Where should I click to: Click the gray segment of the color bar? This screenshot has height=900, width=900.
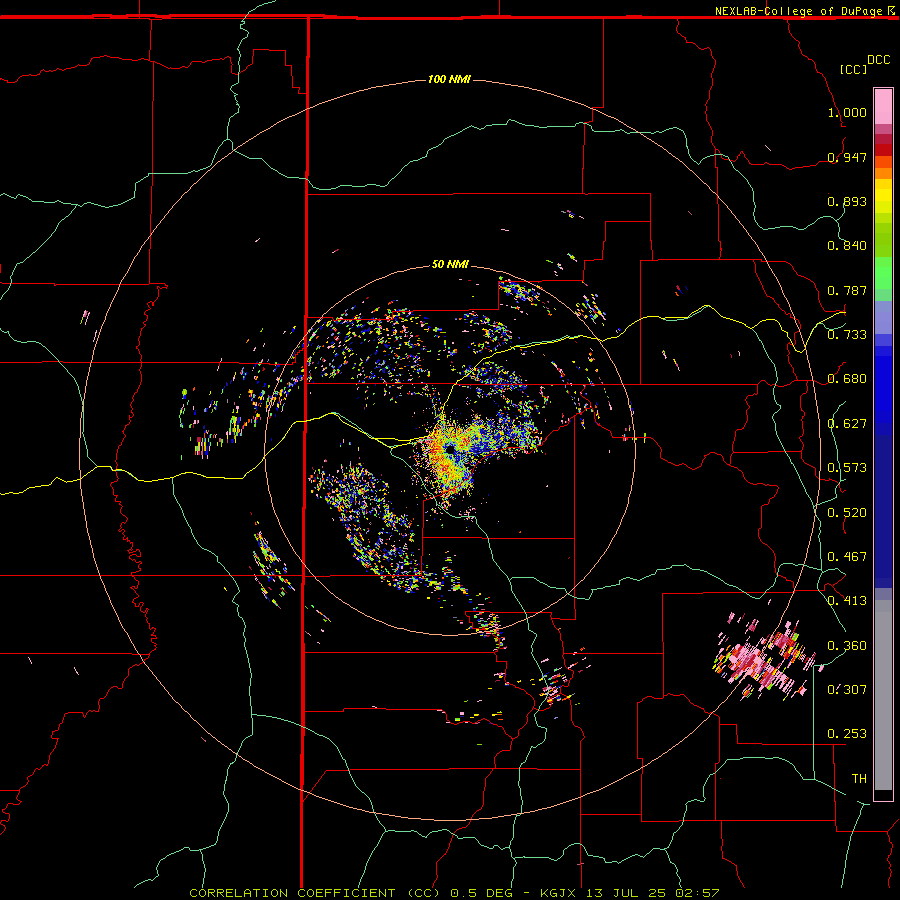tap(883, 695)
